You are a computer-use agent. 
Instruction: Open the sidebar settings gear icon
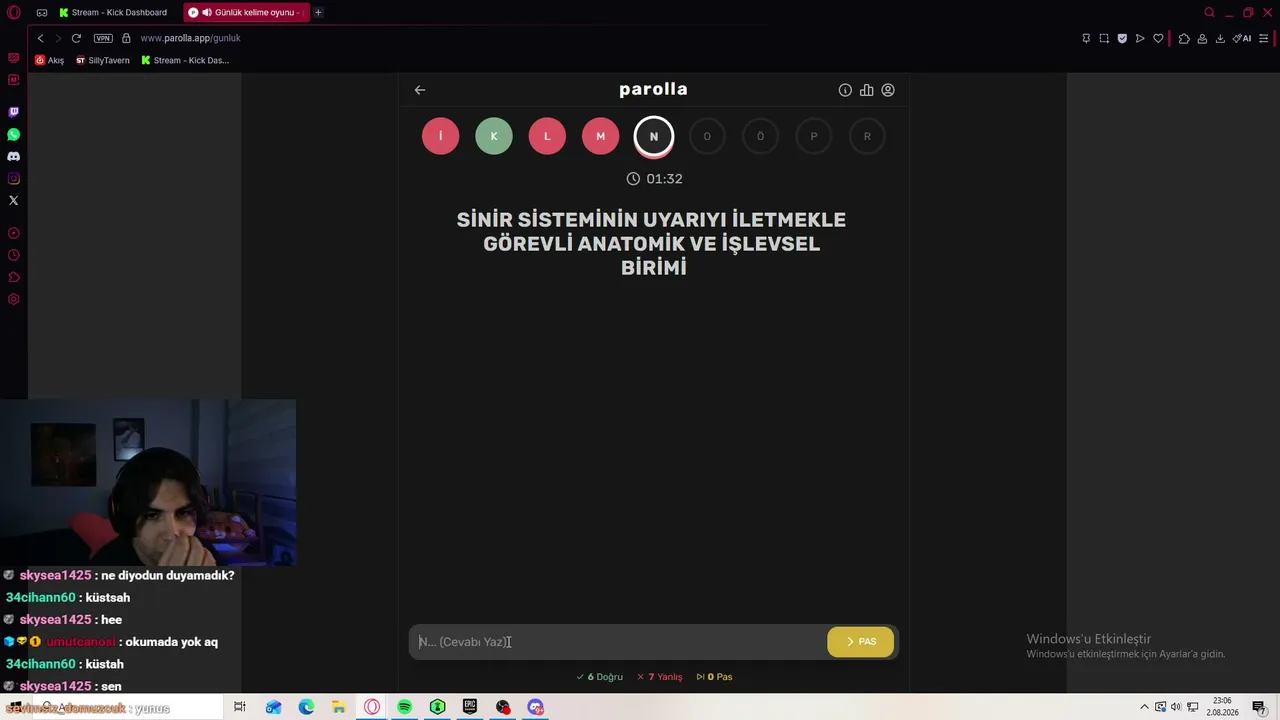click(x=14, y=299)
